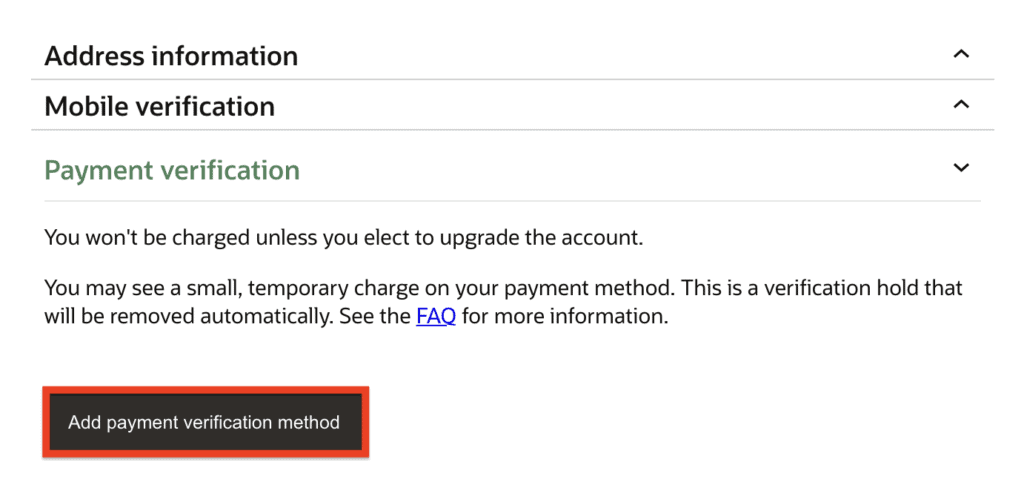The width and height of the screenshot is (1024, 485).
Task: Click the Address information heading
Action: tap(171, 56)
